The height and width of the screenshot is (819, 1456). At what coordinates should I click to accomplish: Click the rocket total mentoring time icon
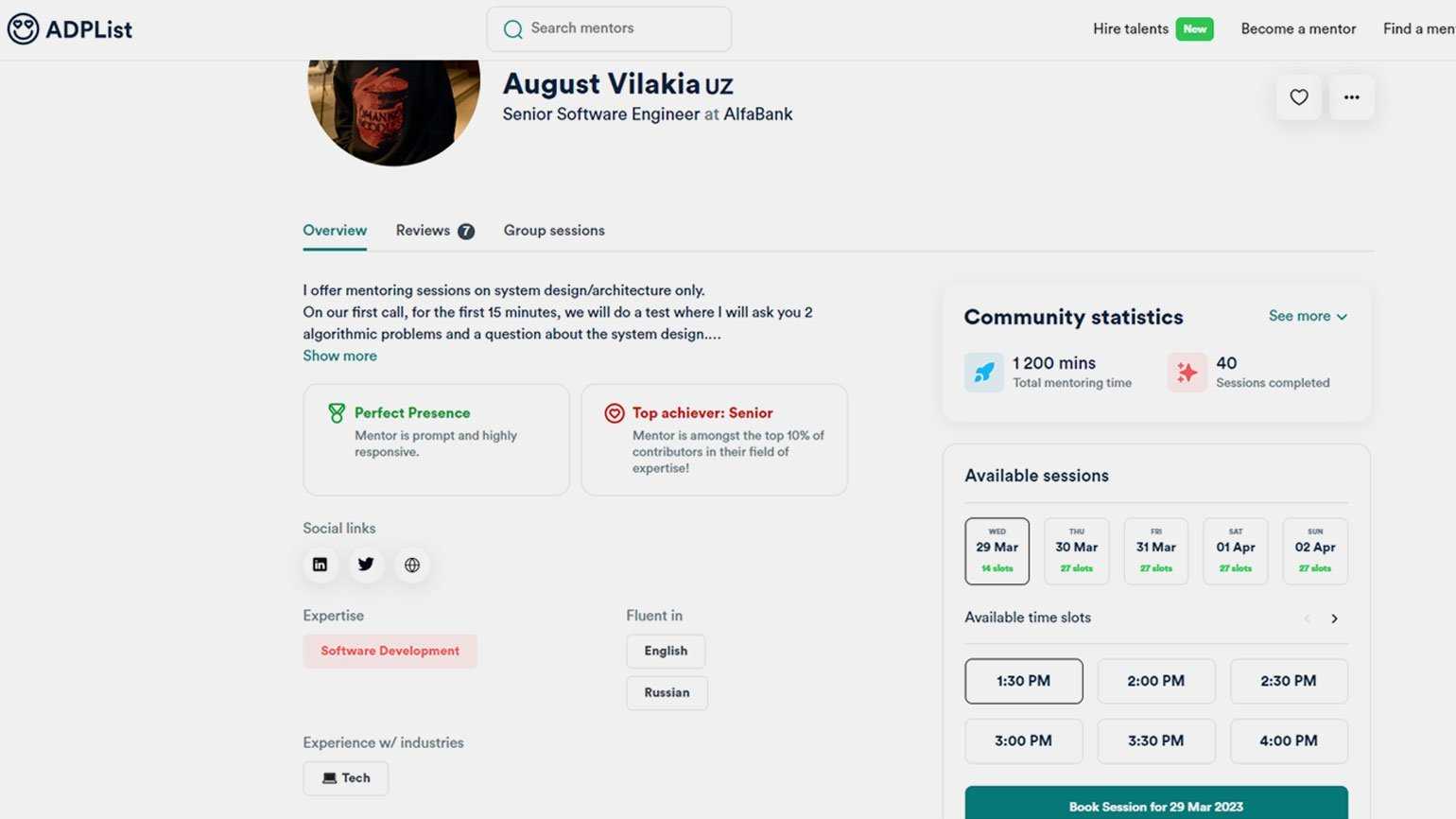coord(984,373)
